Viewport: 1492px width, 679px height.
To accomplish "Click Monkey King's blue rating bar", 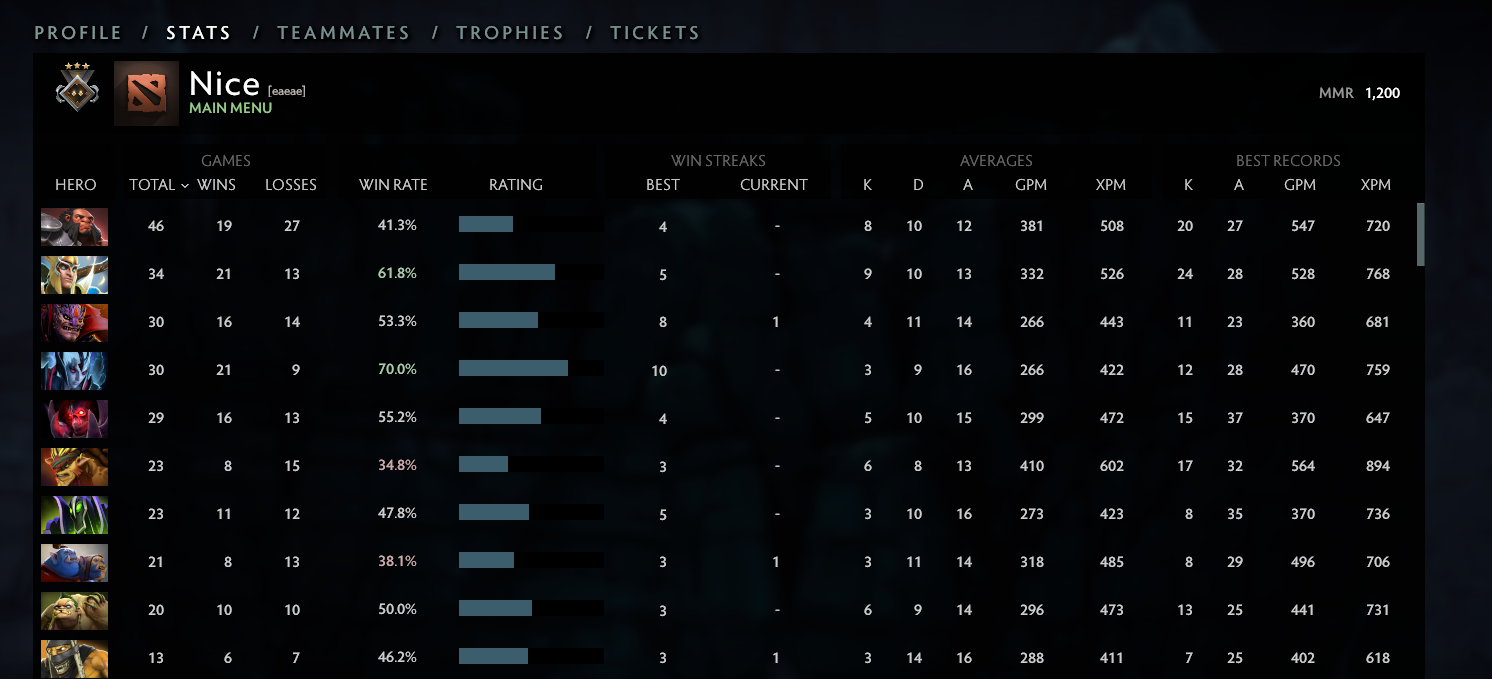I will 484,226.
